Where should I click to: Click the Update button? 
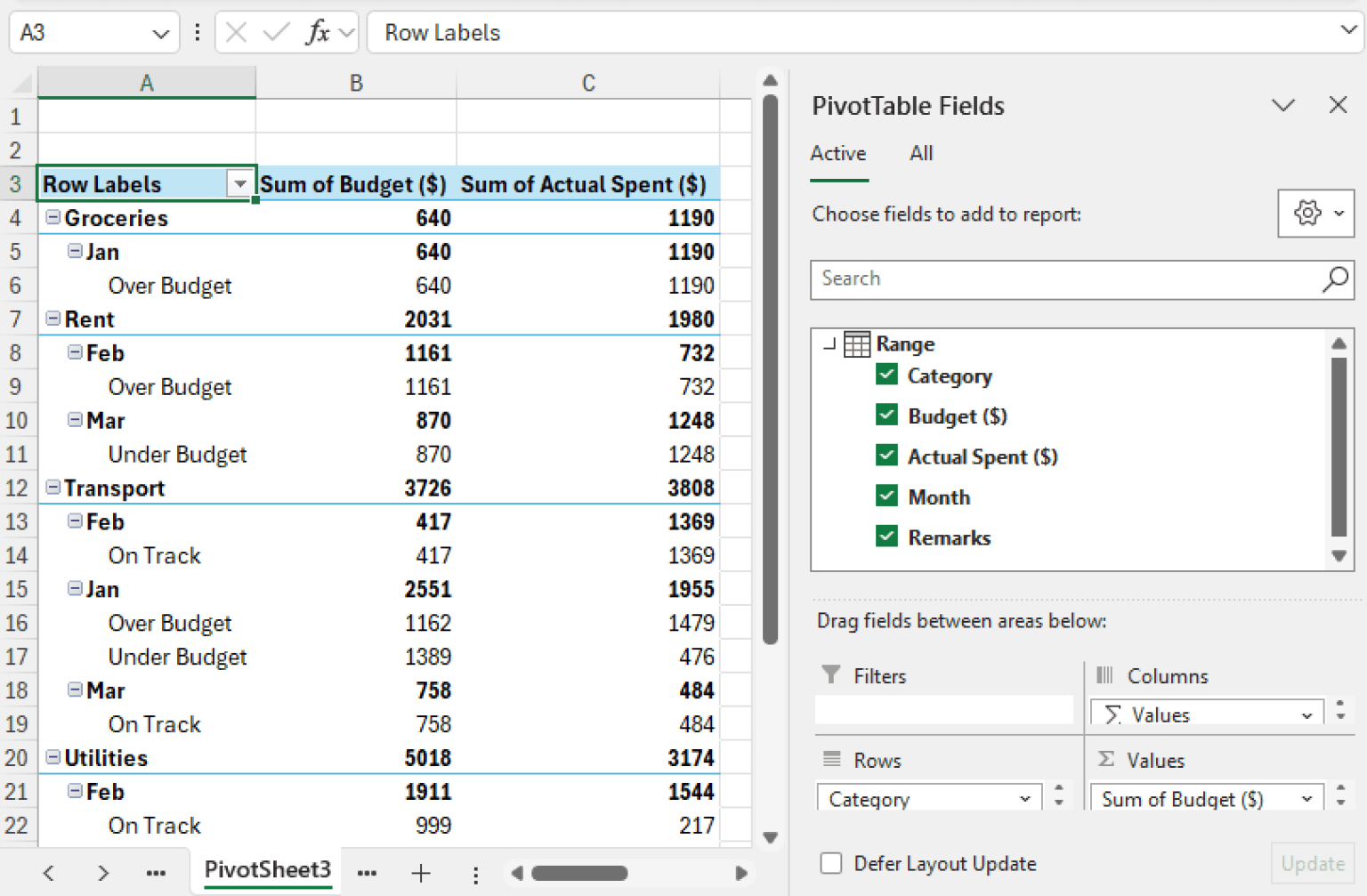pyautogui.click(x=1313, y=863)
